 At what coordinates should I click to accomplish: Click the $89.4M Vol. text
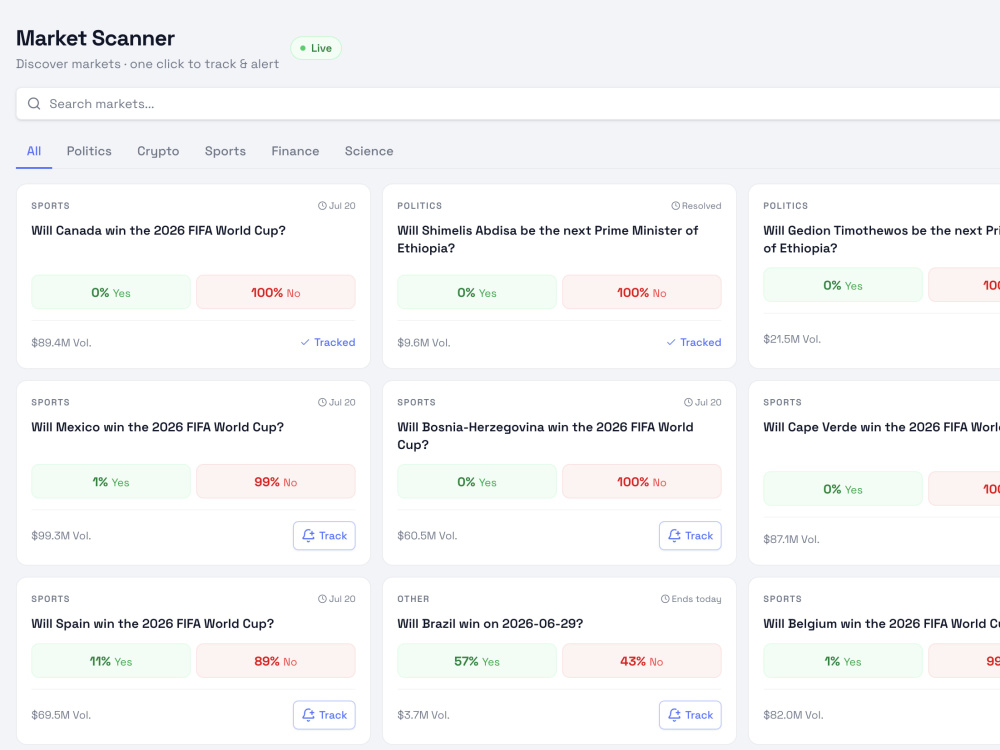61,342
